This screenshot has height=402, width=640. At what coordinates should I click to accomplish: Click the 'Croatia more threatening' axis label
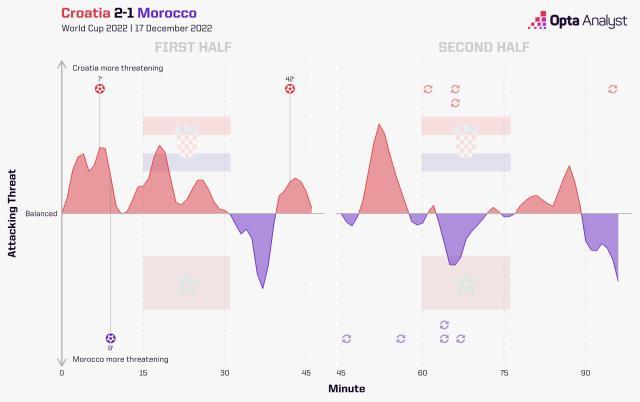(118, 68)
